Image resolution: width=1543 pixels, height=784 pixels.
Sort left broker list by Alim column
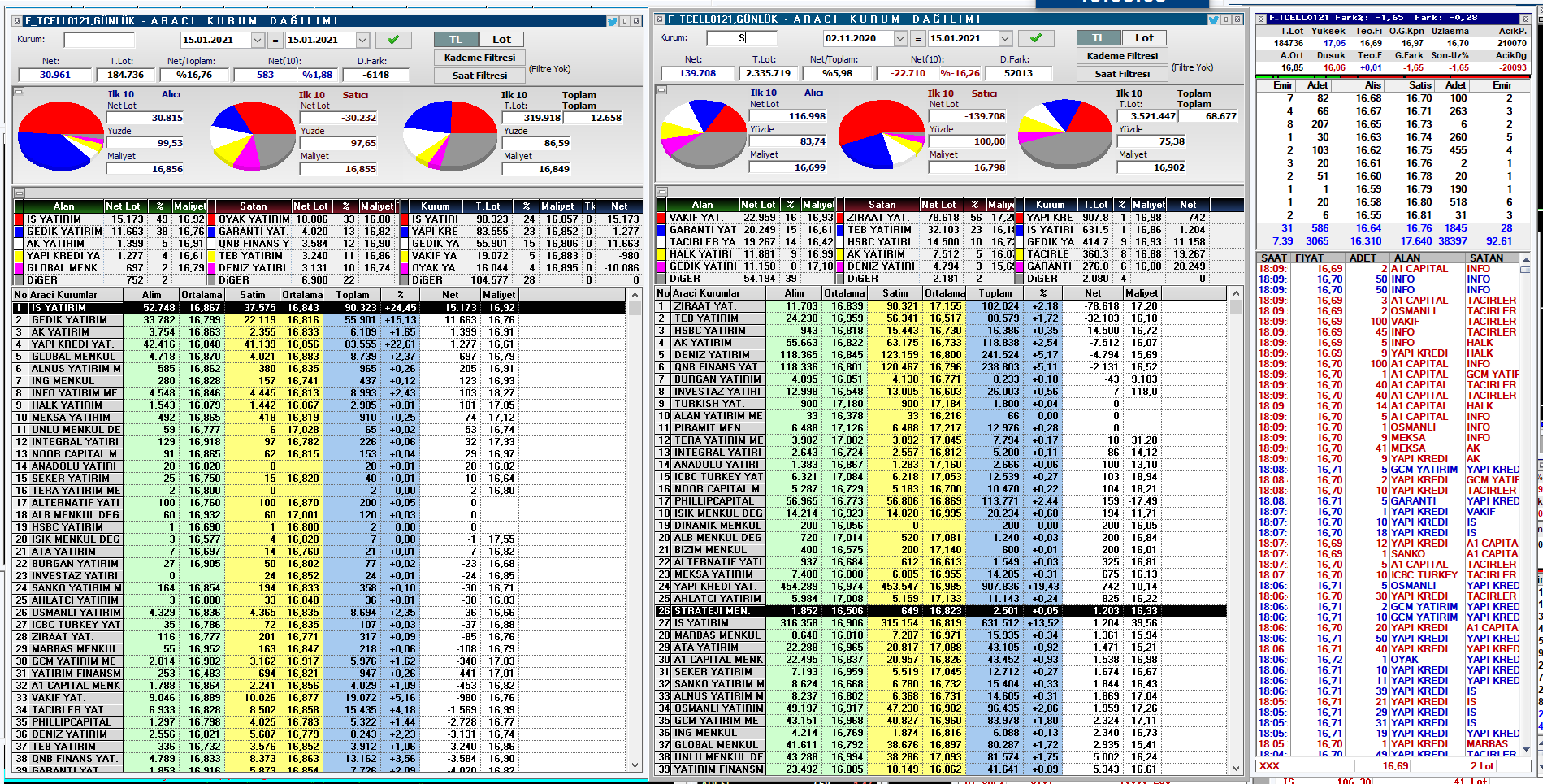[x=152, y=295]
